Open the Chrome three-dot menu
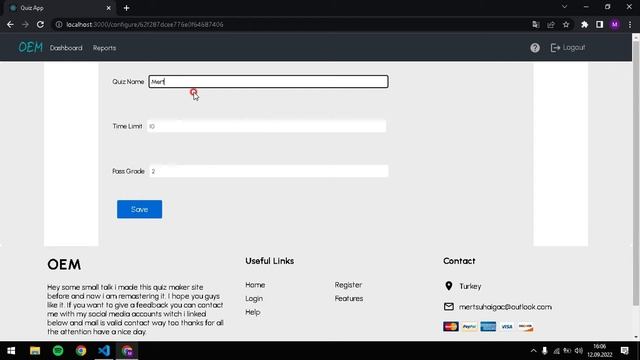The image size is (640, 360). coord(630,24)
